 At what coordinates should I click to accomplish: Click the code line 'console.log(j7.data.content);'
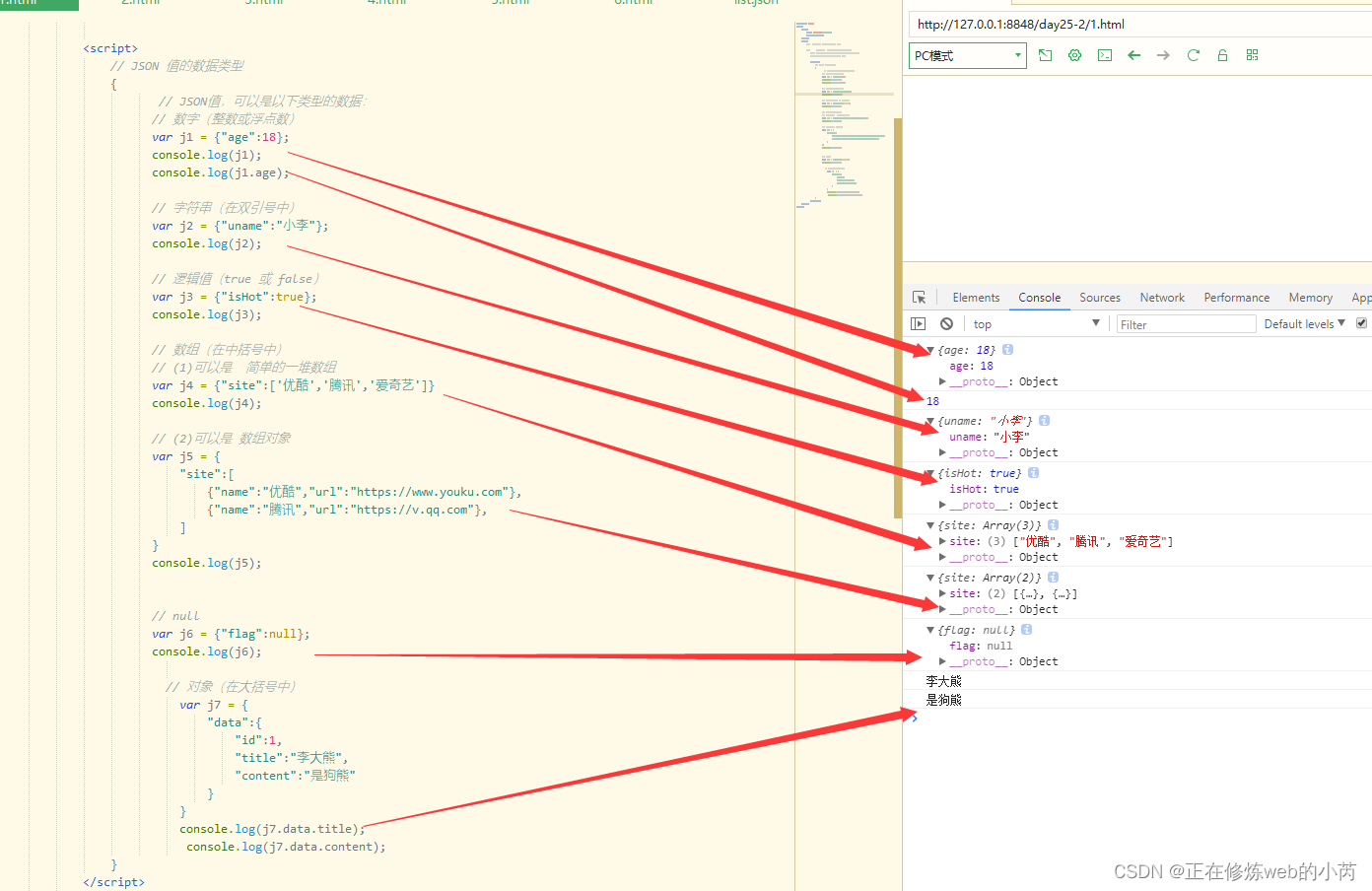tap(286, 847)
